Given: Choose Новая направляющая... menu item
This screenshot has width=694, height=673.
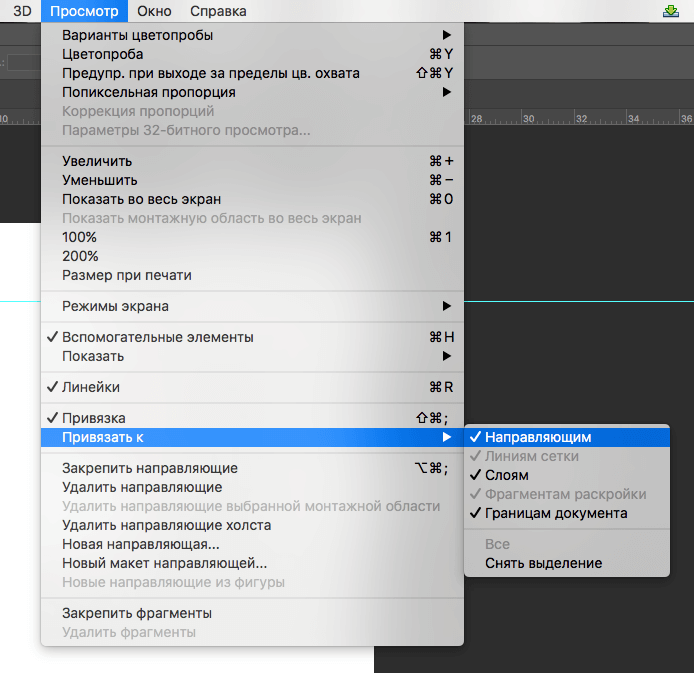Looking at the screenshot, I should (x=141, y=544).
